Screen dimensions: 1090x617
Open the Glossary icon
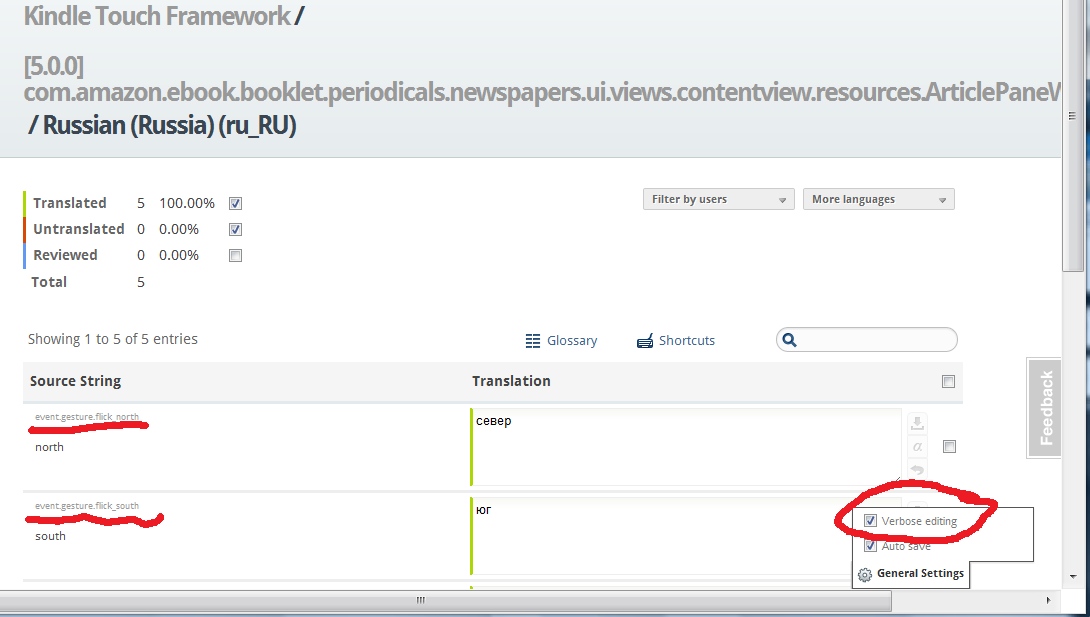coord(532,340)
